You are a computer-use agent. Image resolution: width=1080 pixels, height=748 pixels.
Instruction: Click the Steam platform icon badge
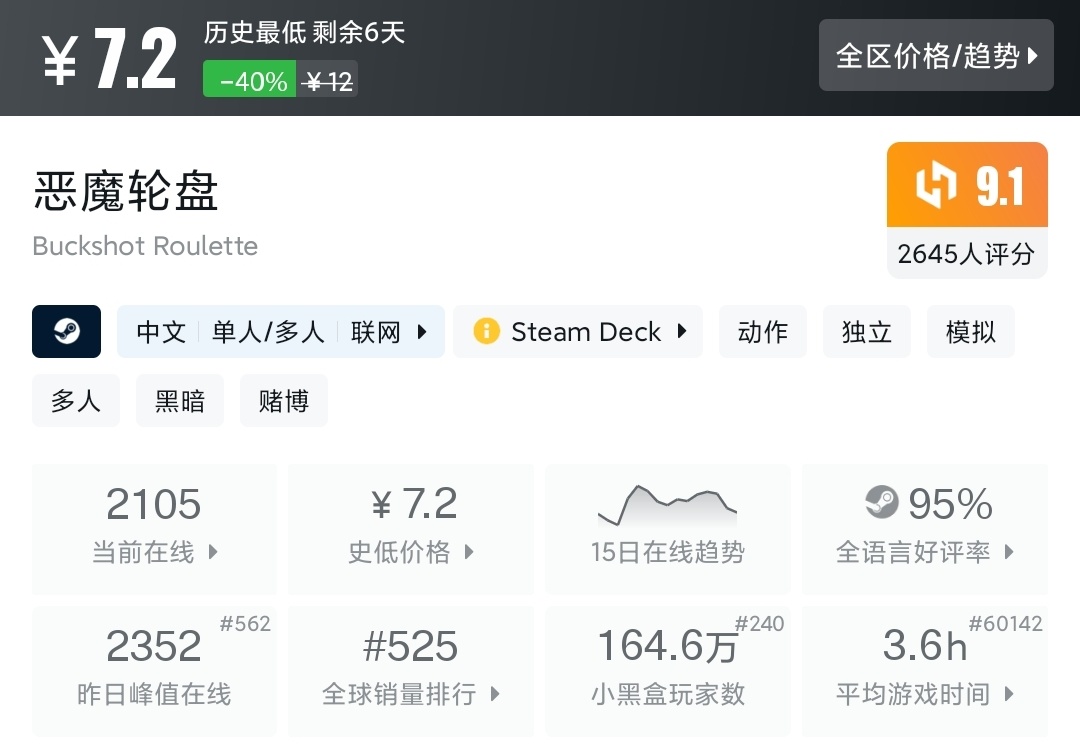click(x=66, y=331)
